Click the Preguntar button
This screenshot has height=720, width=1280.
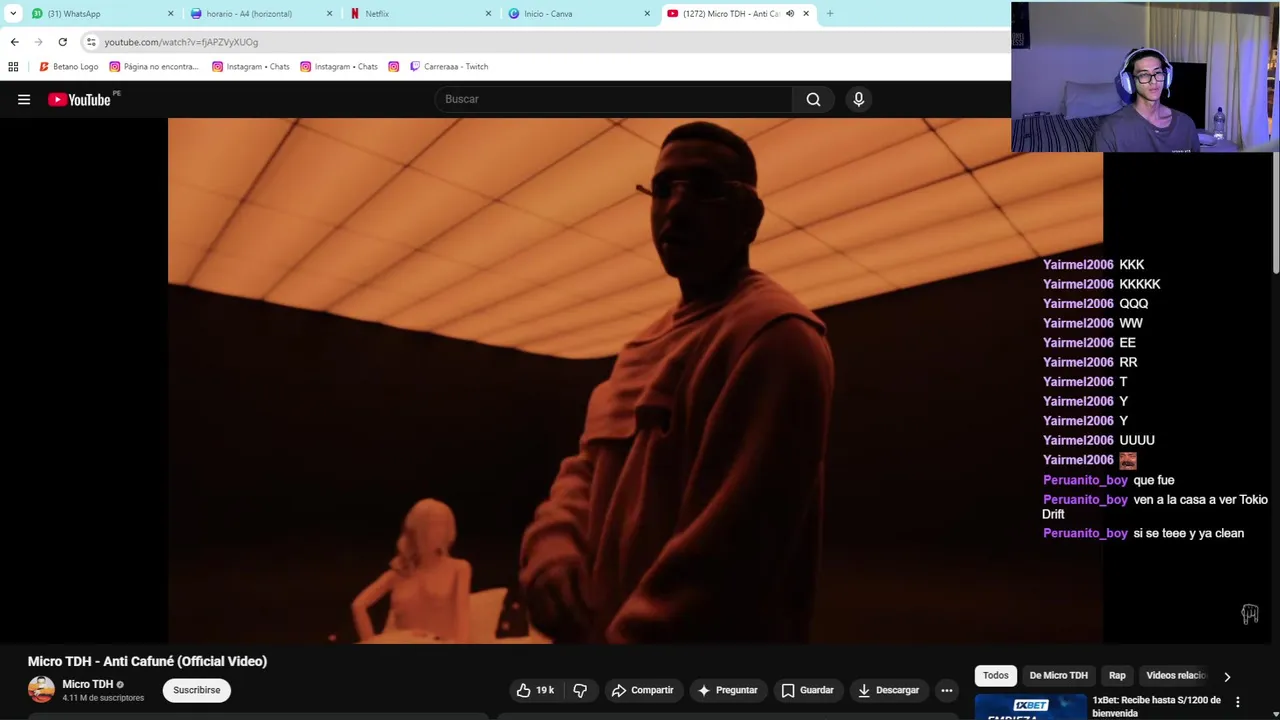pos(727,690)
